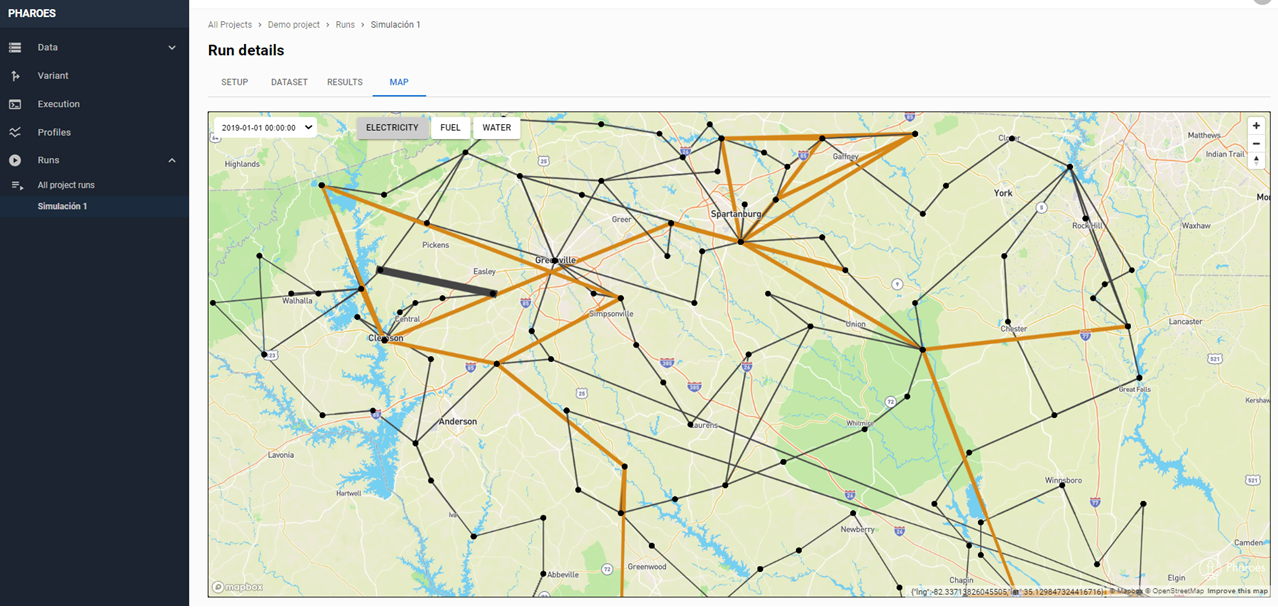This screenshot has height=608, width=1278.
Task: Click the Execution terminal icon
Action: 15,104
